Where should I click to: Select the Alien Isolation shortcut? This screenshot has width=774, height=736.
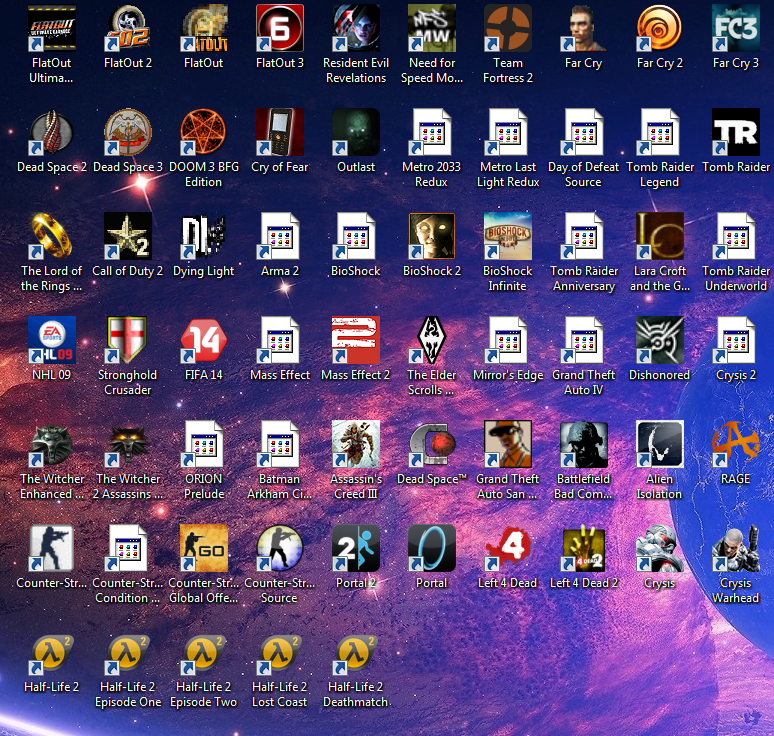[x=659, y=445]
